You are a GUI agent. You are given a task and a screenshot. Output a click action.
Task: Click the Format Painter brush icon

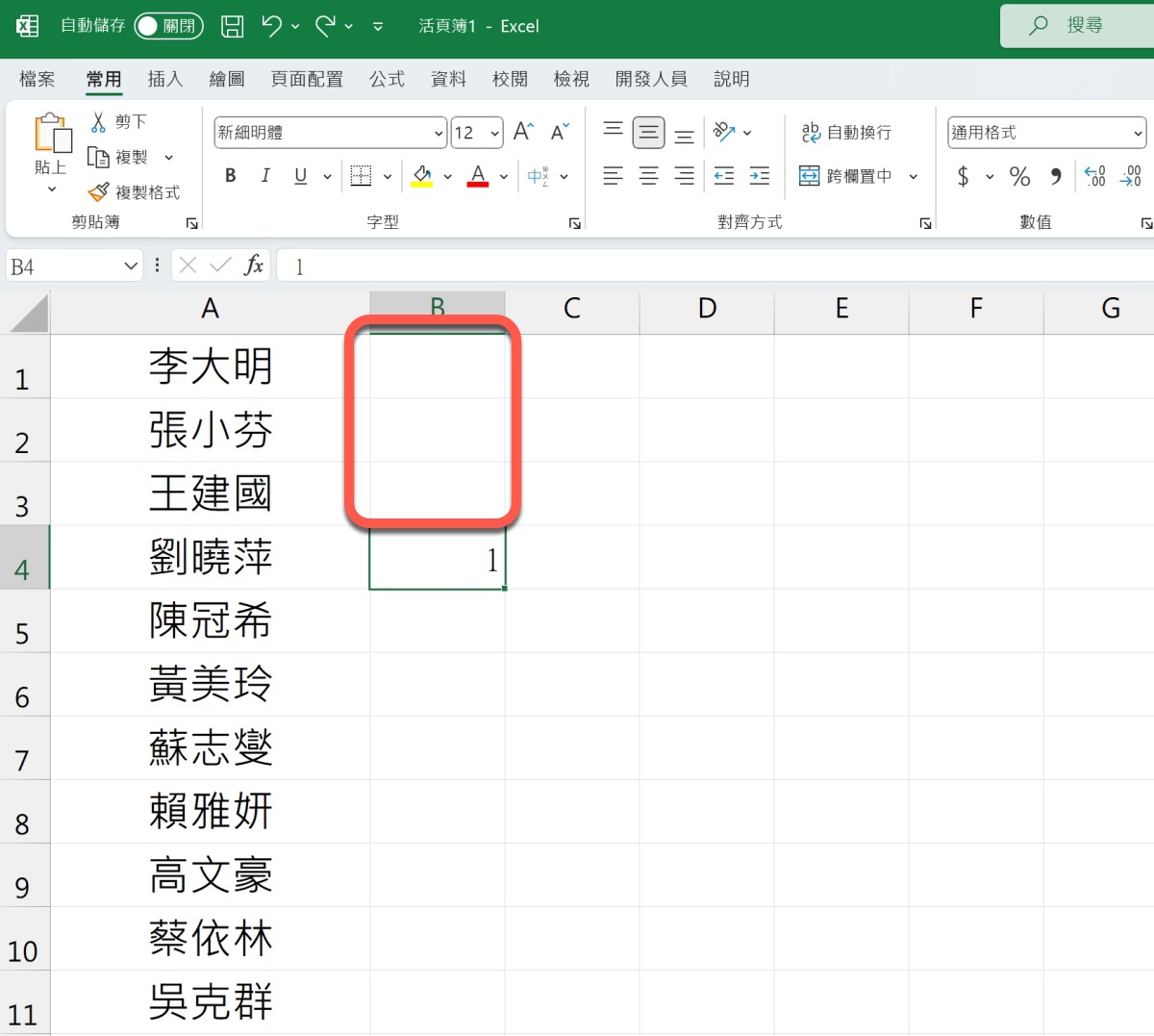click(x=98, y=192)
